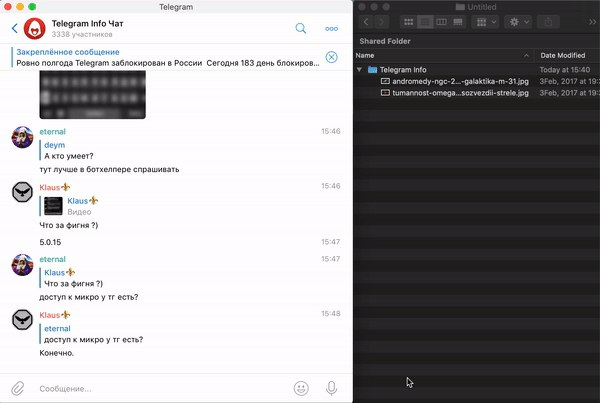Open eternal's avatar at the 15:46 message
Viewport: 600px width, 403px height.
(23, 137)
